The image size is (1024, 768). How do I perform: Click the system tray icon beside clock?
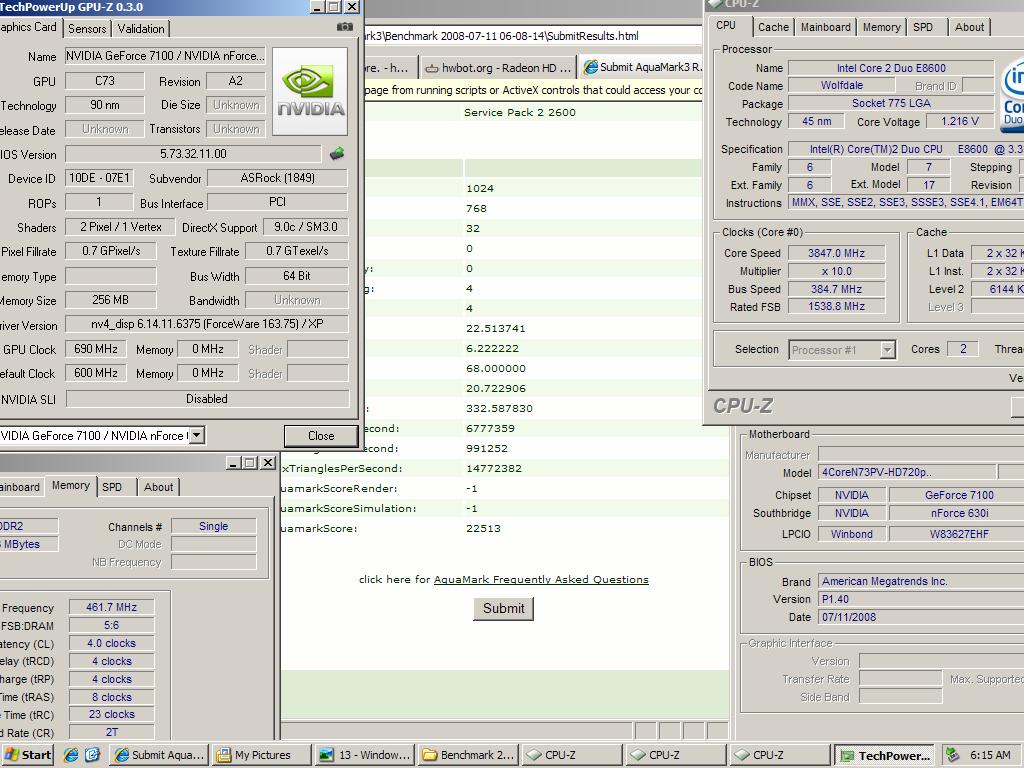coord(952,755)
